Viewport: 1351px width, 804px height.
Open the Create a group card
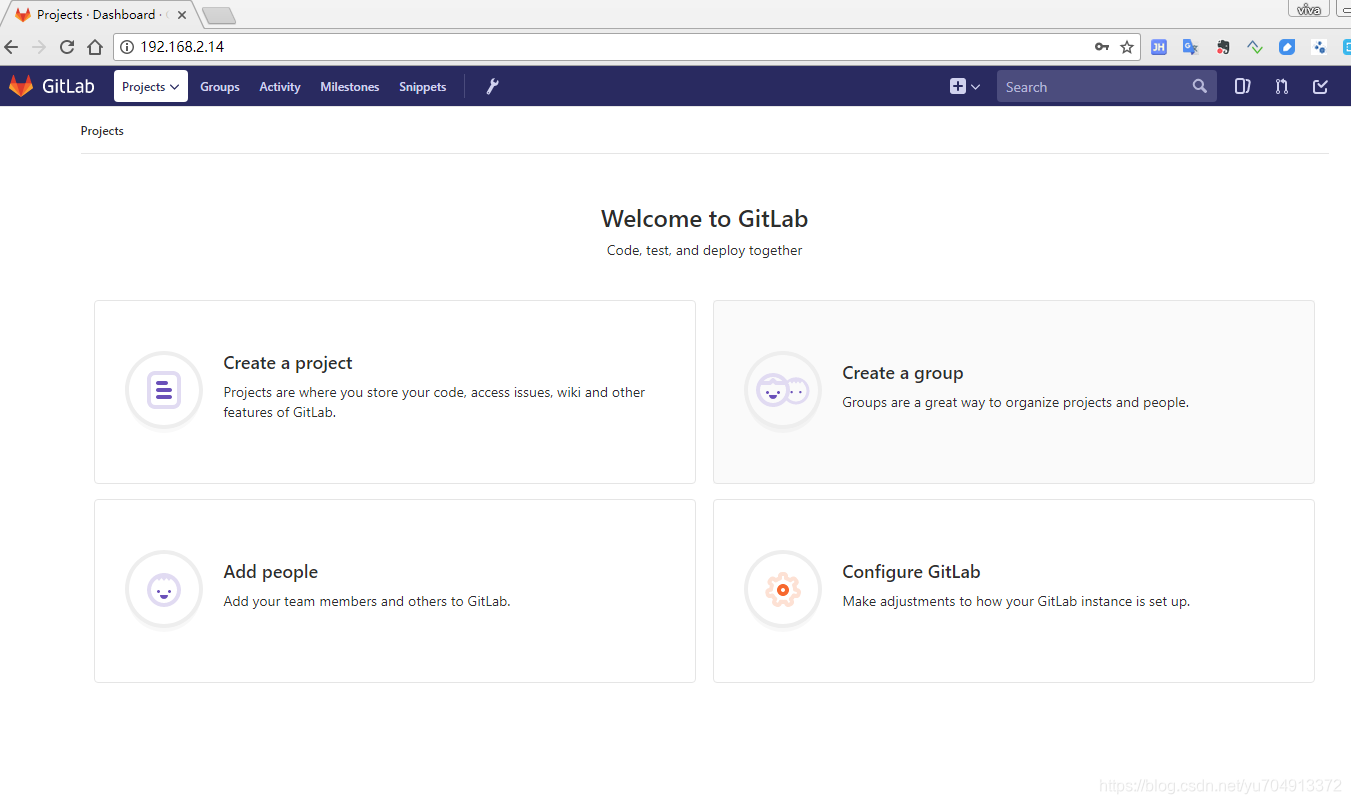(1014, 392)
